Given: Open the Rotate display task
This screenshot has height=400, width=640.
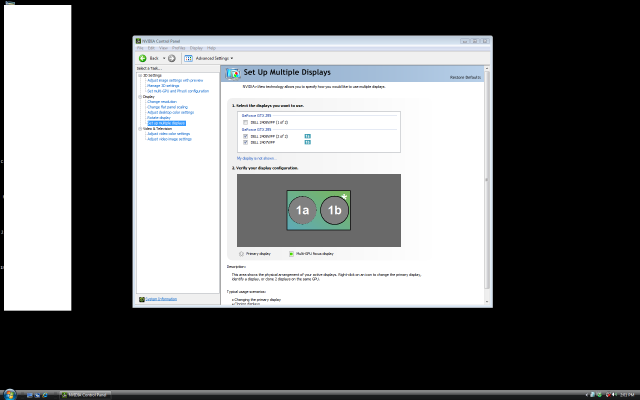Looking at the screenshot, I should click(159, 118).
